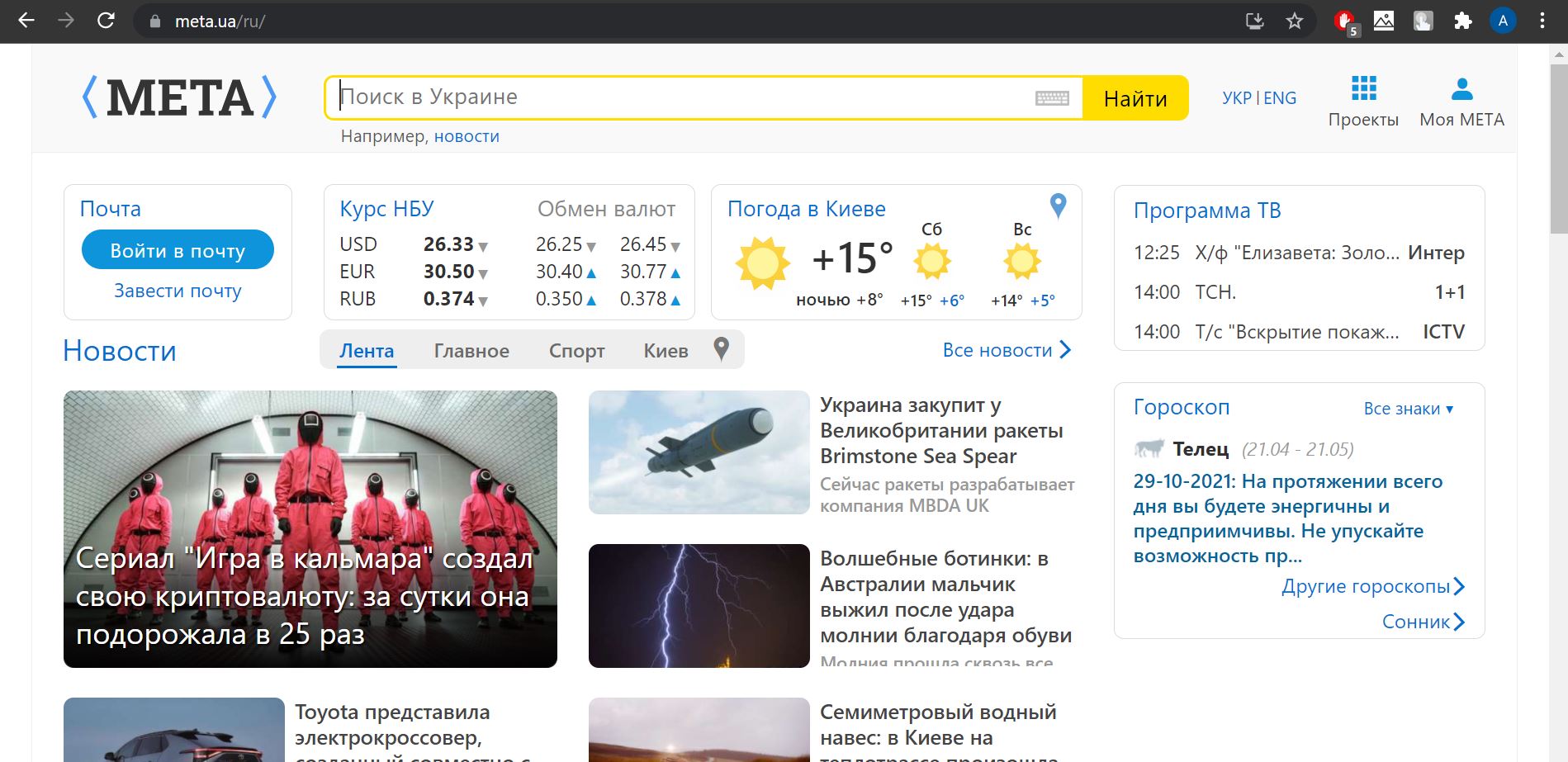Open Все новости with the chevron

1007,350
